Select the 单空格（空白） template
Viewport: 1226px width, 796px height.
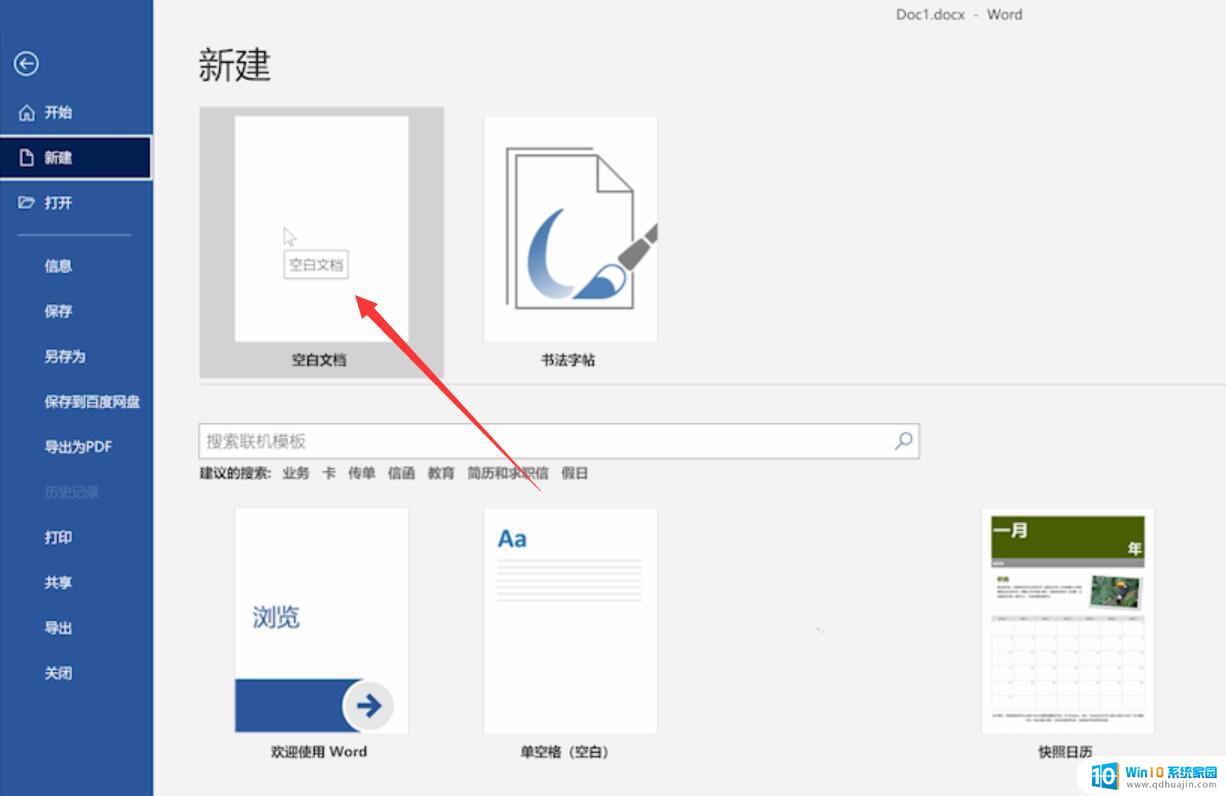(x=570, y=620)
